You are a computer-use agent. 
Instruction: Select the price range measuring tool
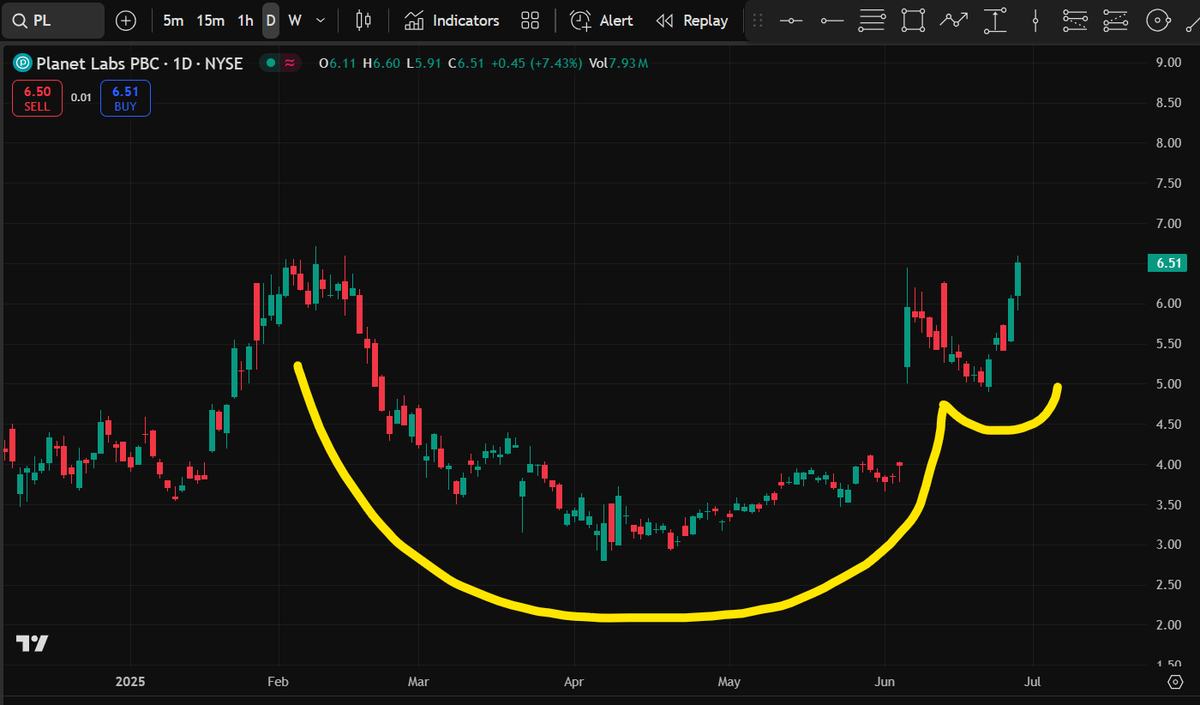995,20
